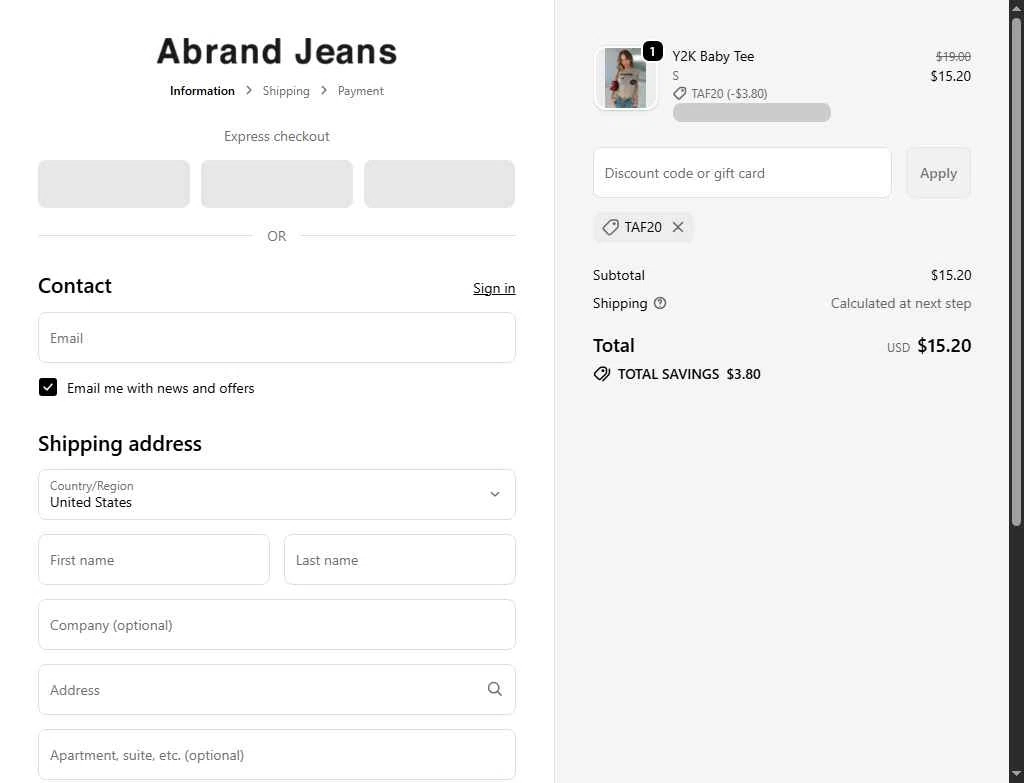Click the Apply discount button
1024x783 pixels.
[938, 173]
